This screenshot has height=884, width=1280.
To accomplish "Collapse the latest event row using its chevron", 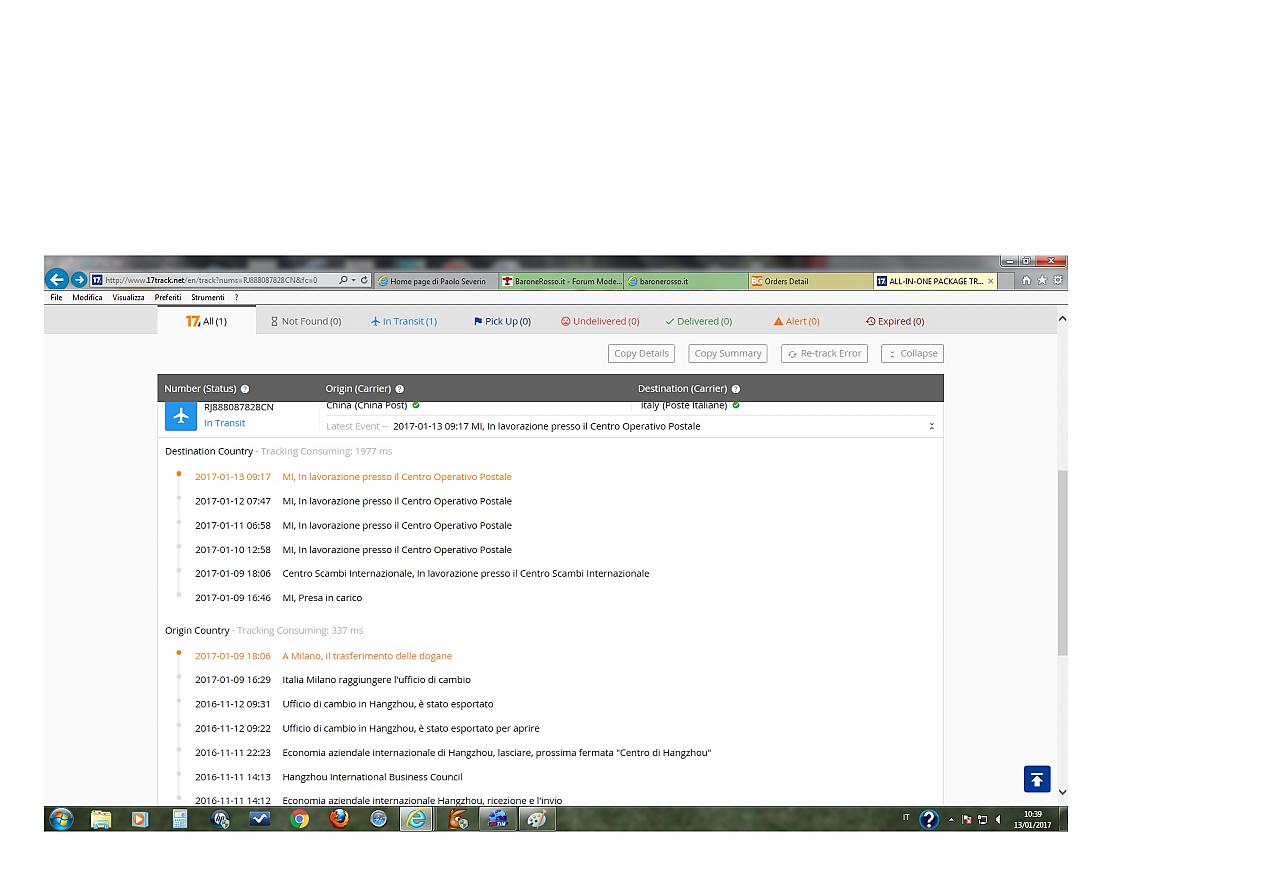I will coord(931,426).
